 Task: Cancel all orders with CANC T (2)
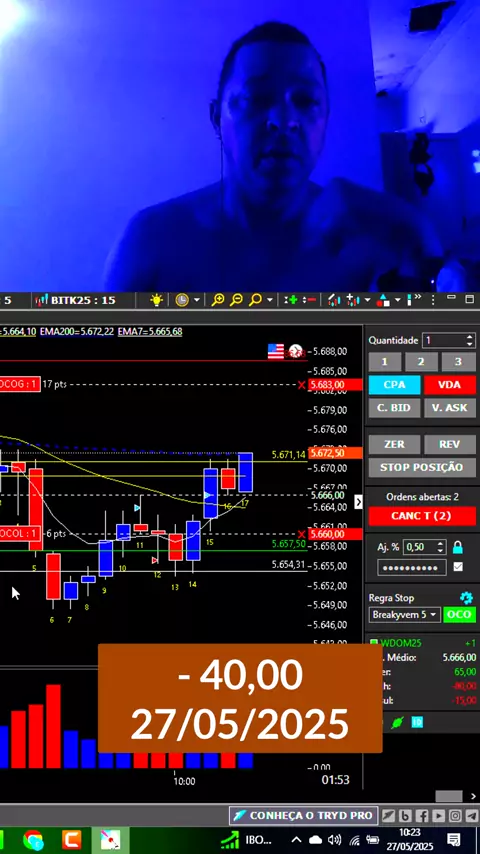point(422,516)
